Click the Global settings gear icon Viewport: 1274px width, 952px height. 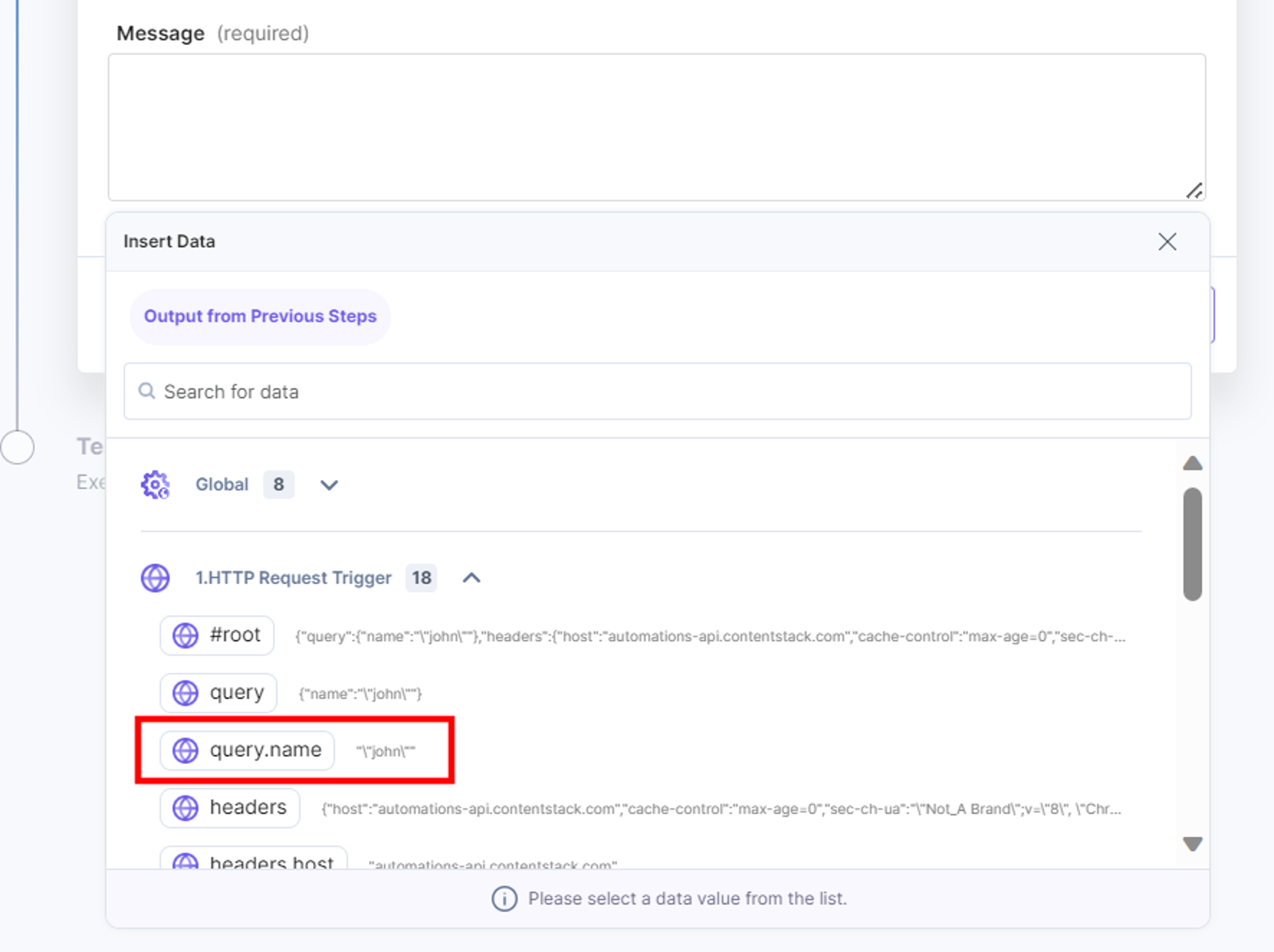click(x=156, y=485)
